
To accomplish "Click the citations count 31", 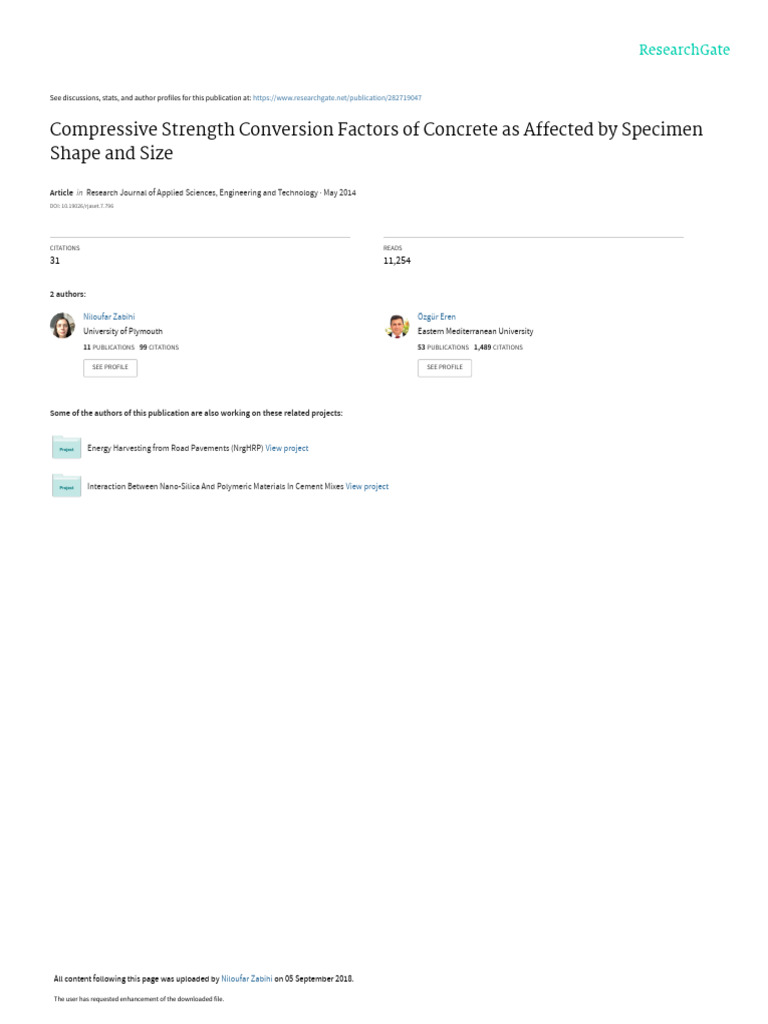I will click(x=55, y=260).
